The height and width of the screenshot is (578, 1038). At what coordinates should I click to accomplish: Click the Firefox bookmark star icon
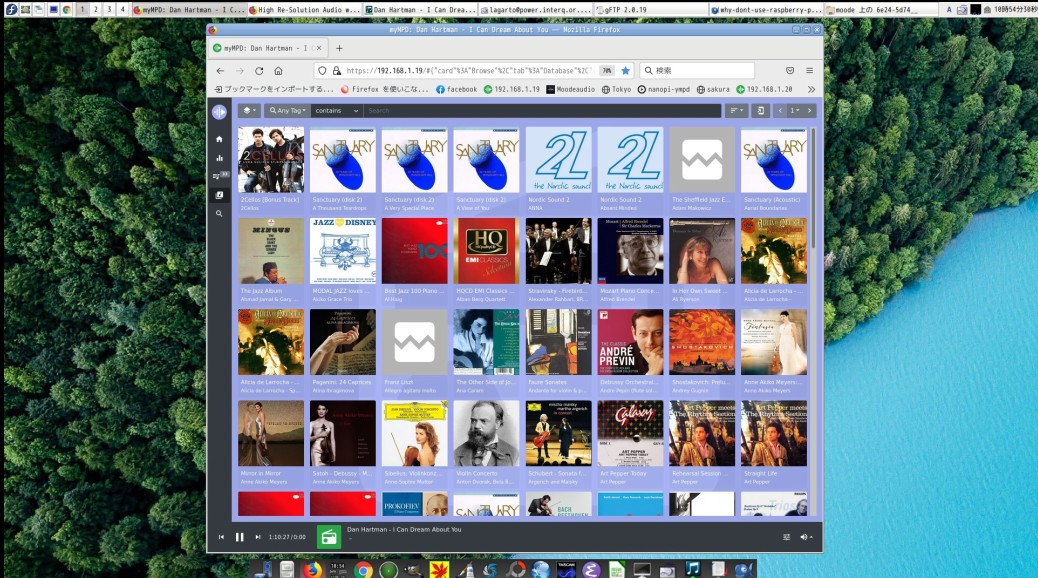click(x=625, y=71)
